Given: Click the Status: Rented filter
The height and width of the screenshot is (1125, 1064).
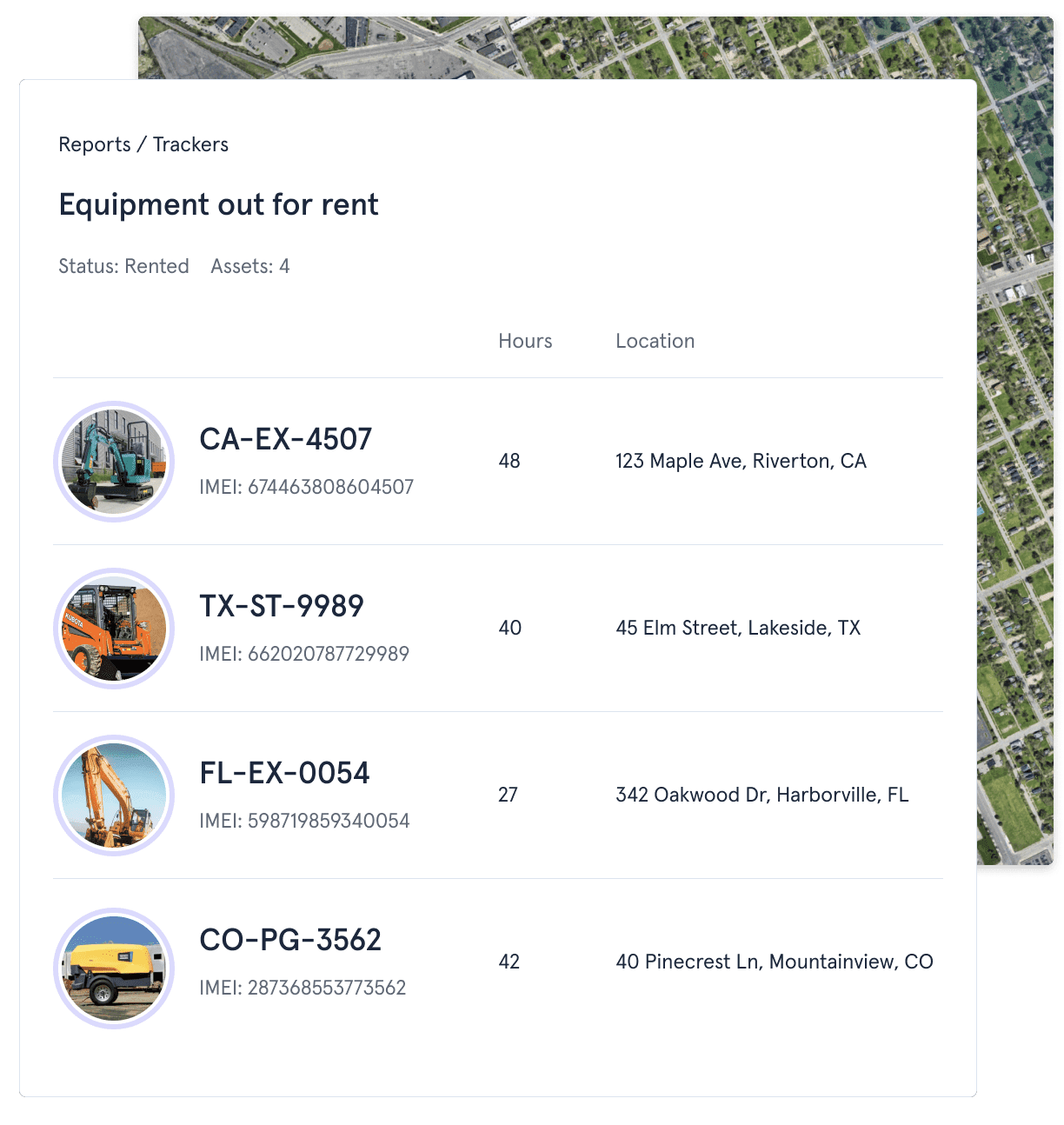Looking at the screenshot, I should [123, 266].
